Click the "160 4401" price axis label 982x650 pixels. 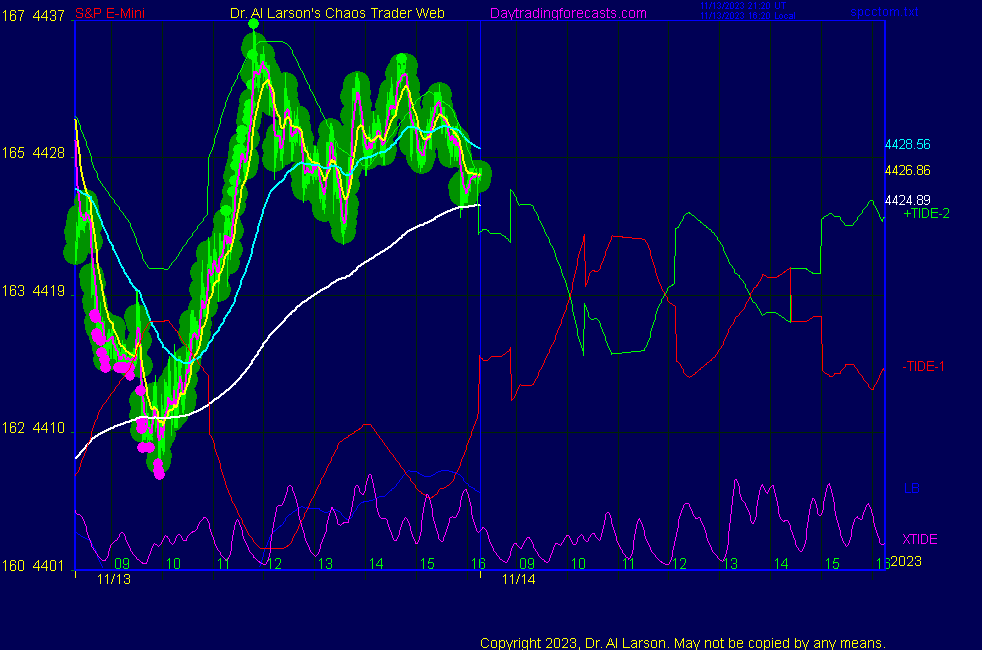coord(33,566)
